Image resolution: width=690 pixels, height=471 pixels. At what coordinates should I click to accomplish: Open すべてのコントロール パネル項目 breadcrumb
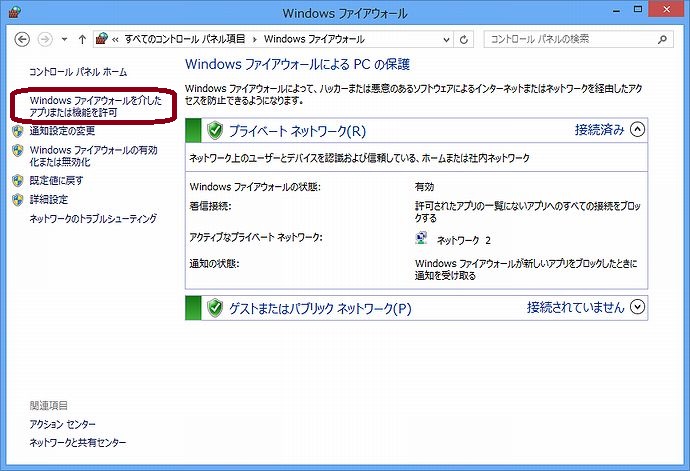coord(184,39)
